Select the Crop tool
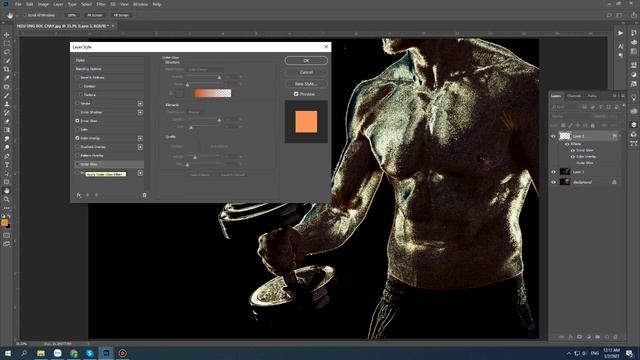The height and width of the screenshot is (360, 640). point(7,69)
